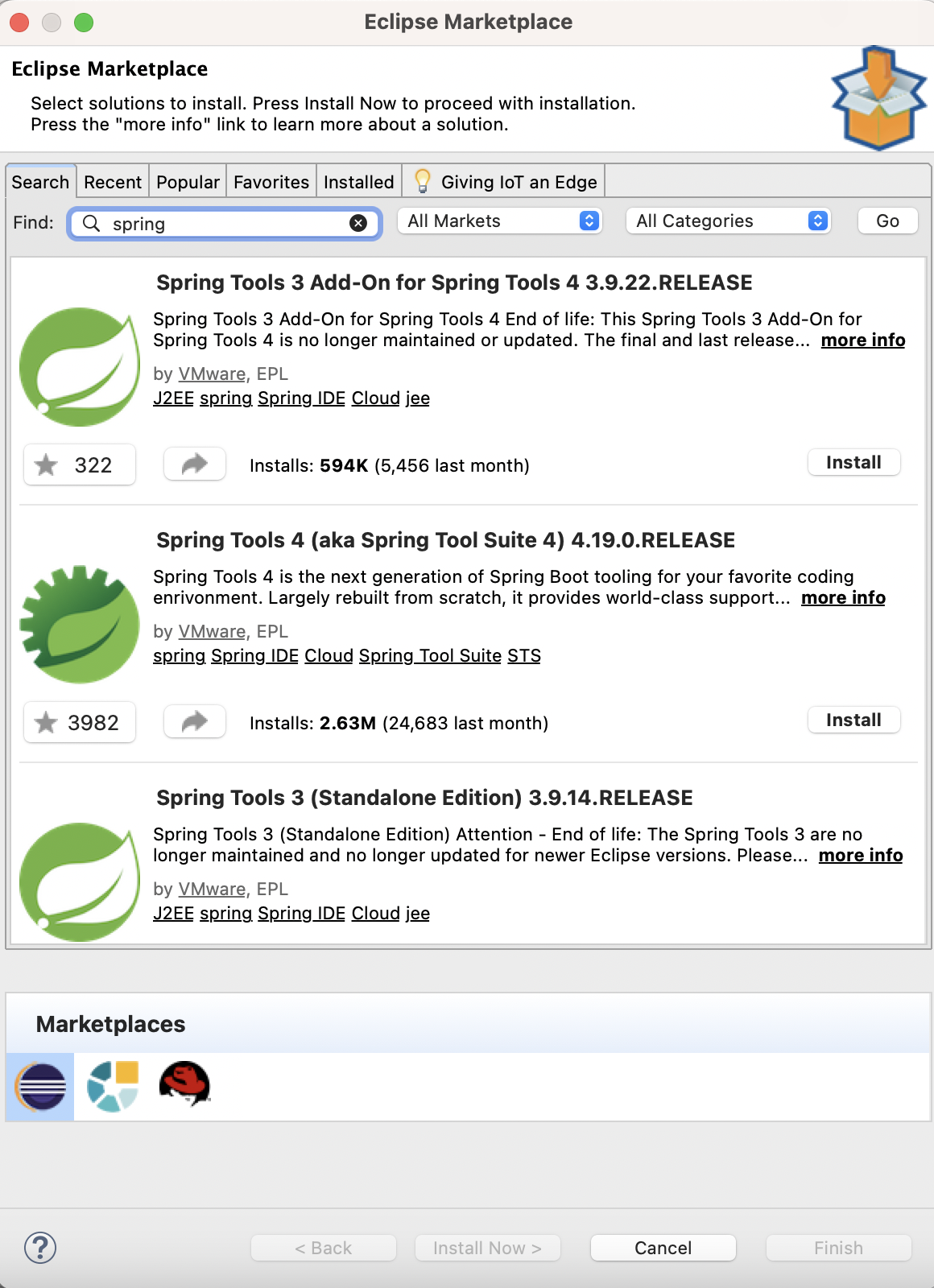Open the All Markets dropdown
The image size is (934, 1288).
point(499,221)
